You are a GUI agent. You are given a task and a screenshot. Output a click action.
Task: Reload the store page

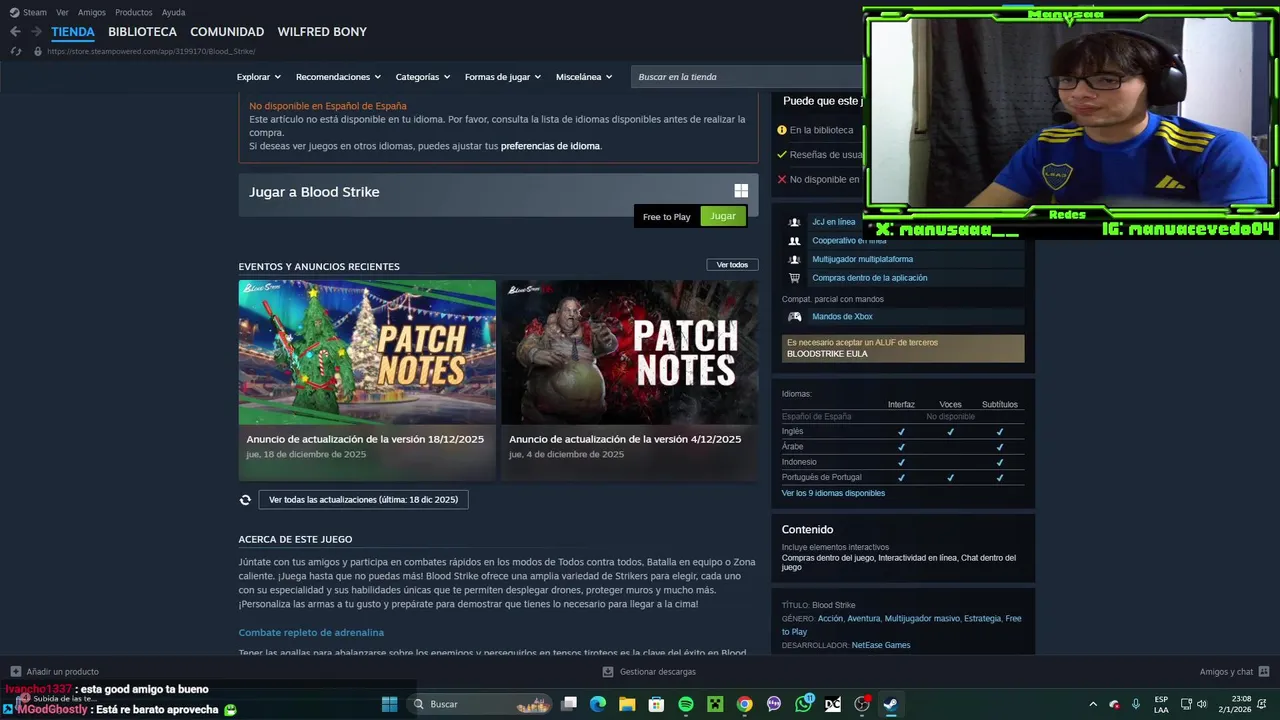[x=15, y=51]
